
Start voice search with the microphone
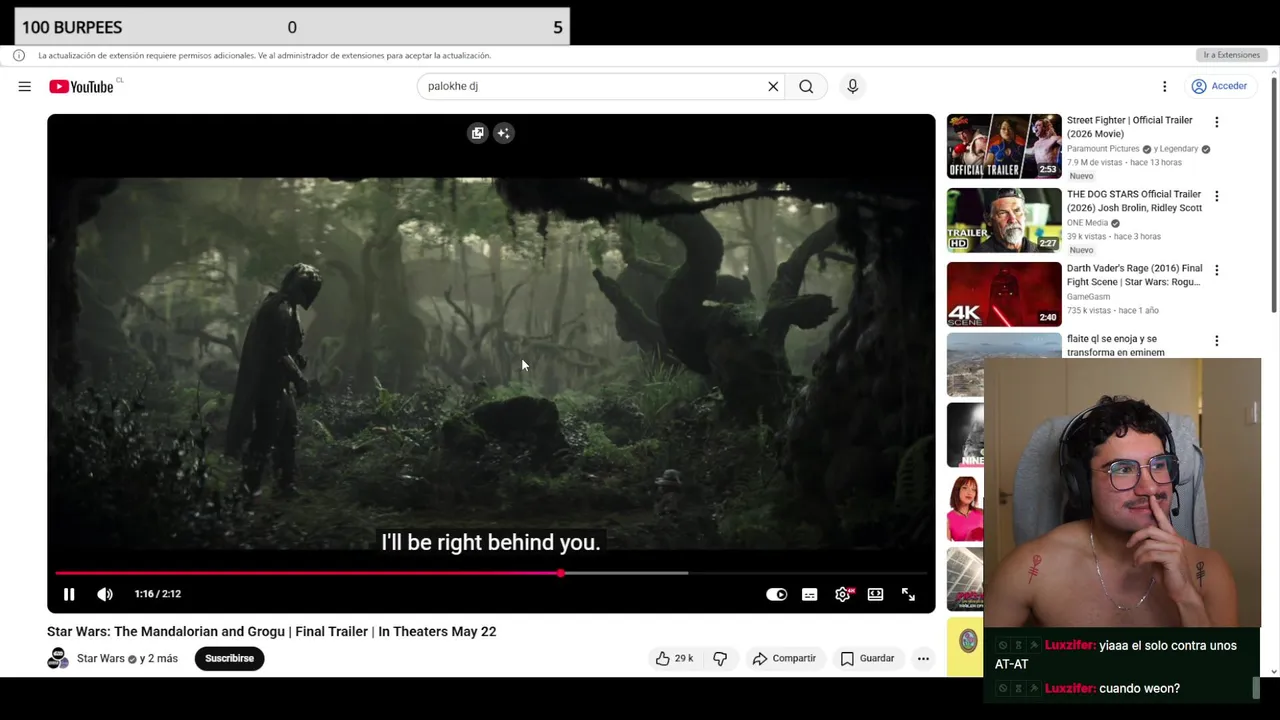852,86
